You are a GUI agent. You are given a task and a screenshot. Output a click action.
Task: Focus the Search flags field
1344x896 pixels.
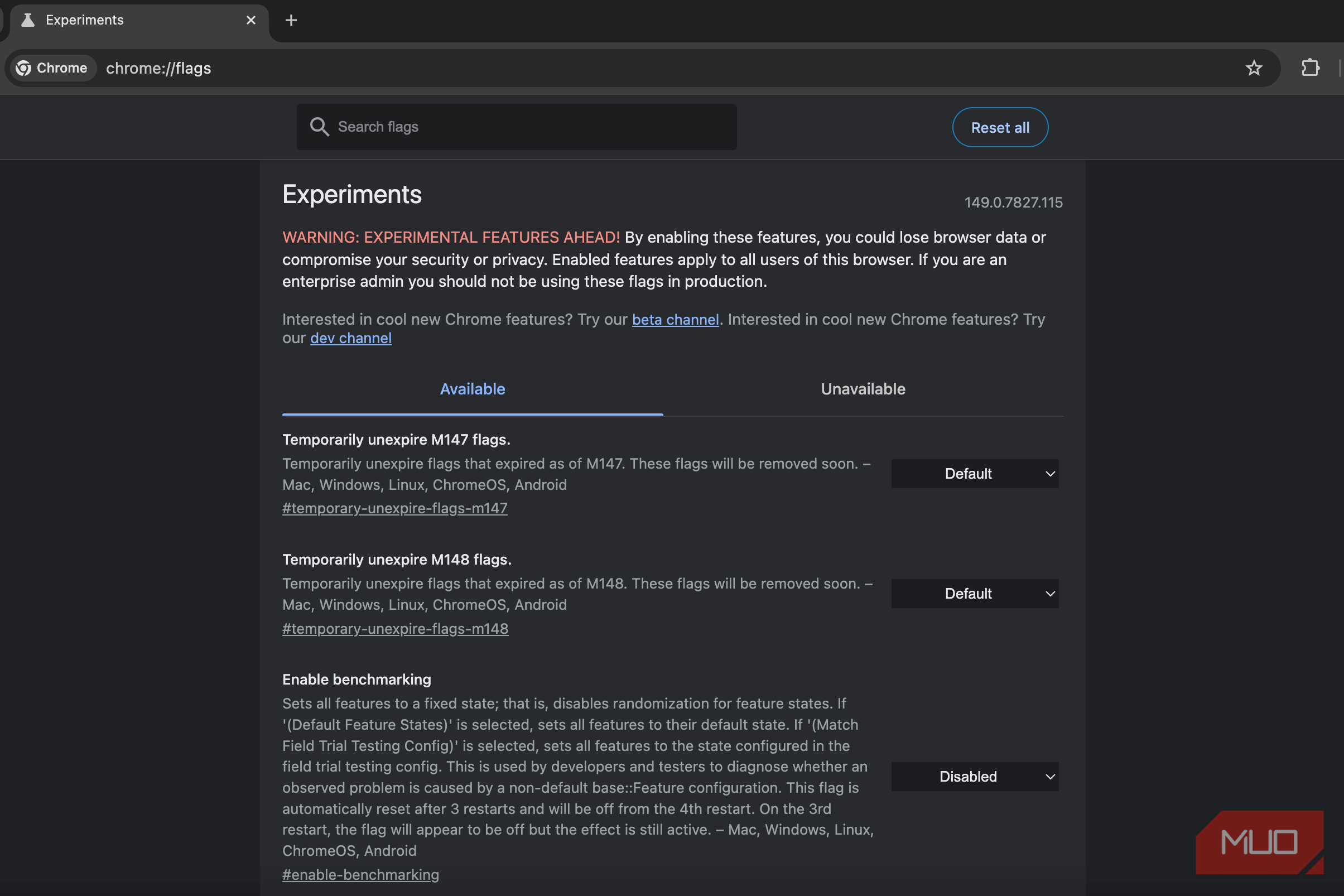[517, 127]
